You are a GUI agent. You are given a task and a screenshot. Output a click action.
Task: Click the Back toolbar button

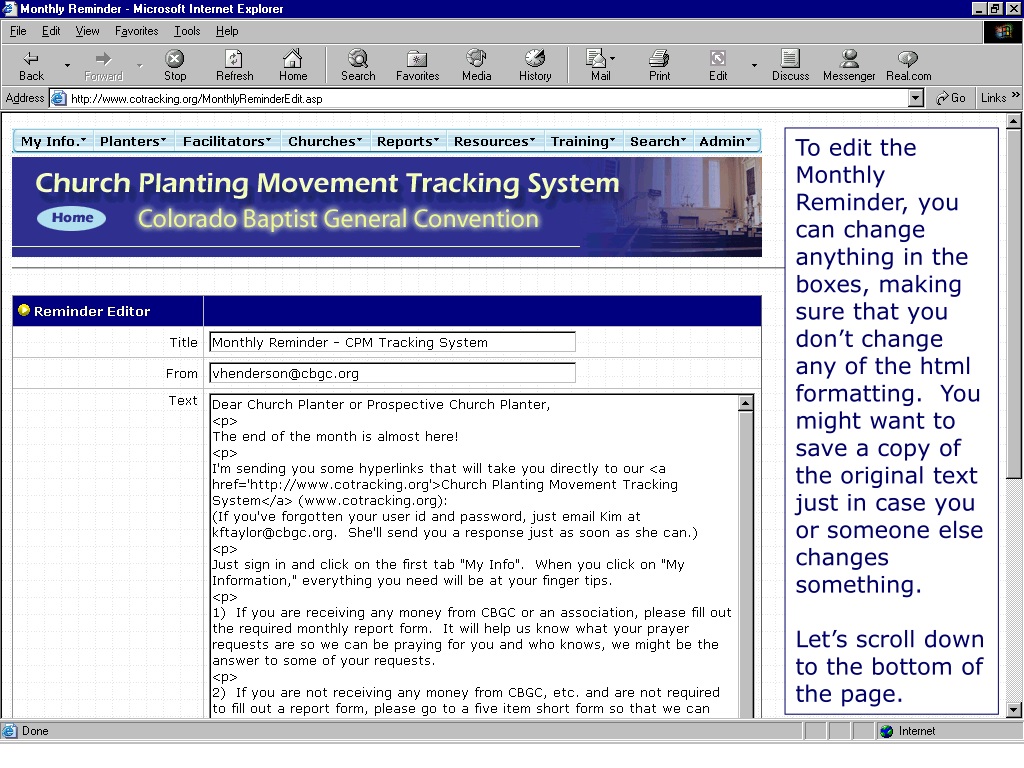click(x=31, y=65)
